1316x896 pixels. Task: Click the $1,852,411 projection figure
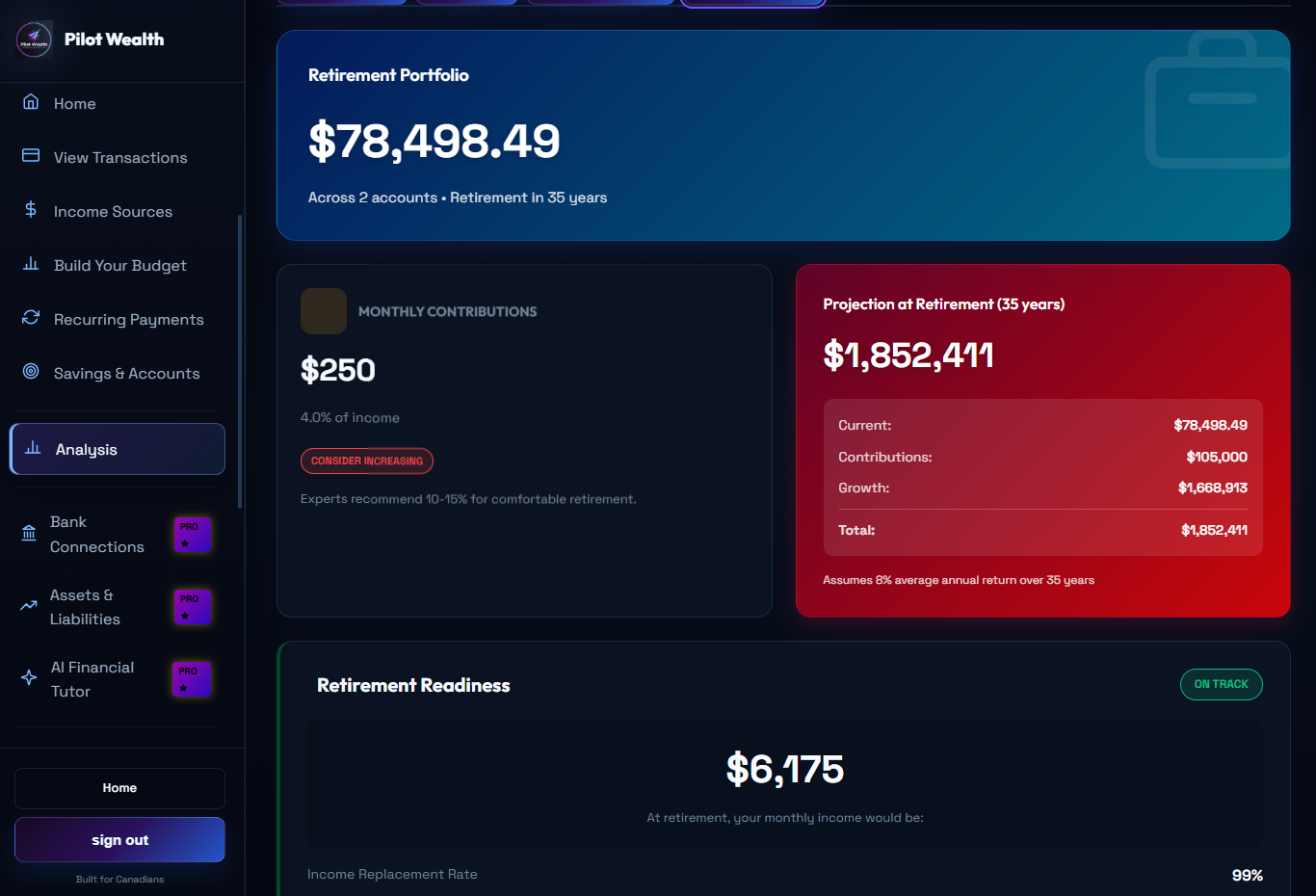click(908, 356)
